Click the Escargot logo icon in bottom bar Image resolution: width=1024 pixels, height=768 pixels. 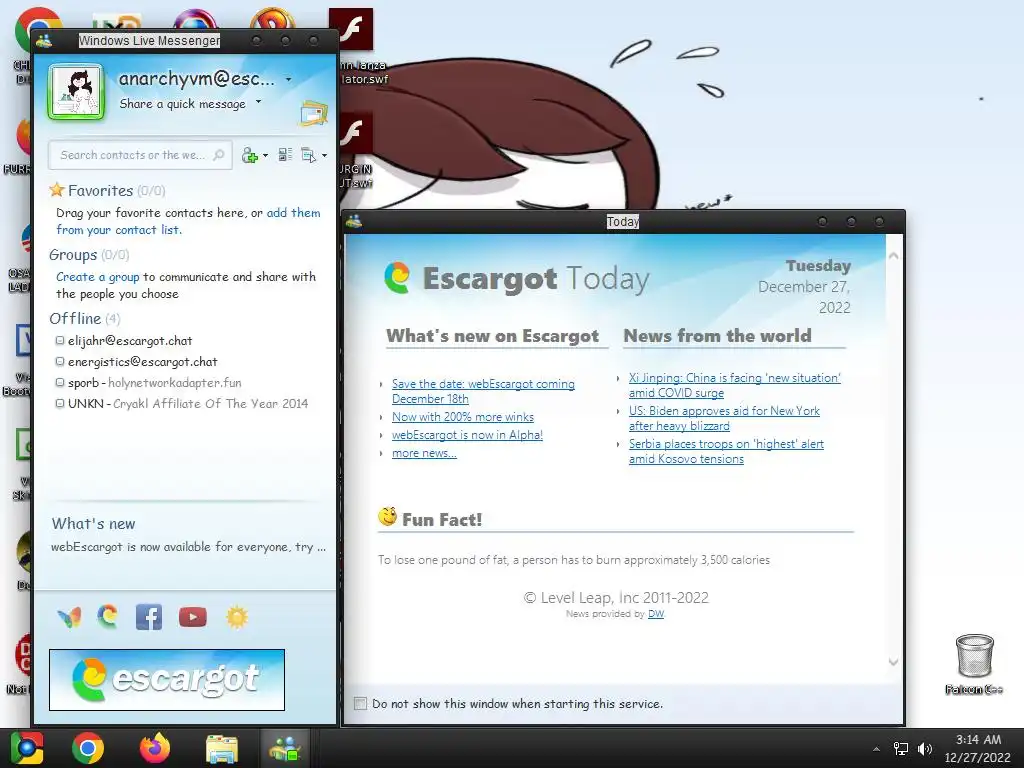pos(108,616)
